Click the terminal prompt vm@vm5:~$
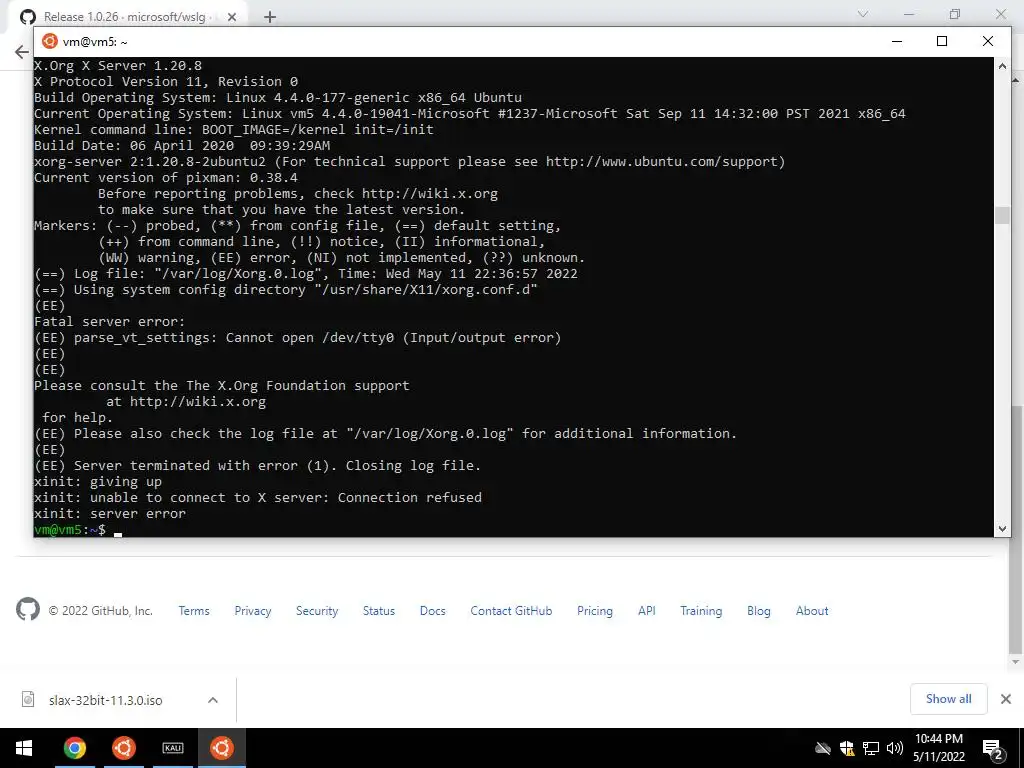The width and height of the screenshot is (1024, 768). (x=70, y=530)
